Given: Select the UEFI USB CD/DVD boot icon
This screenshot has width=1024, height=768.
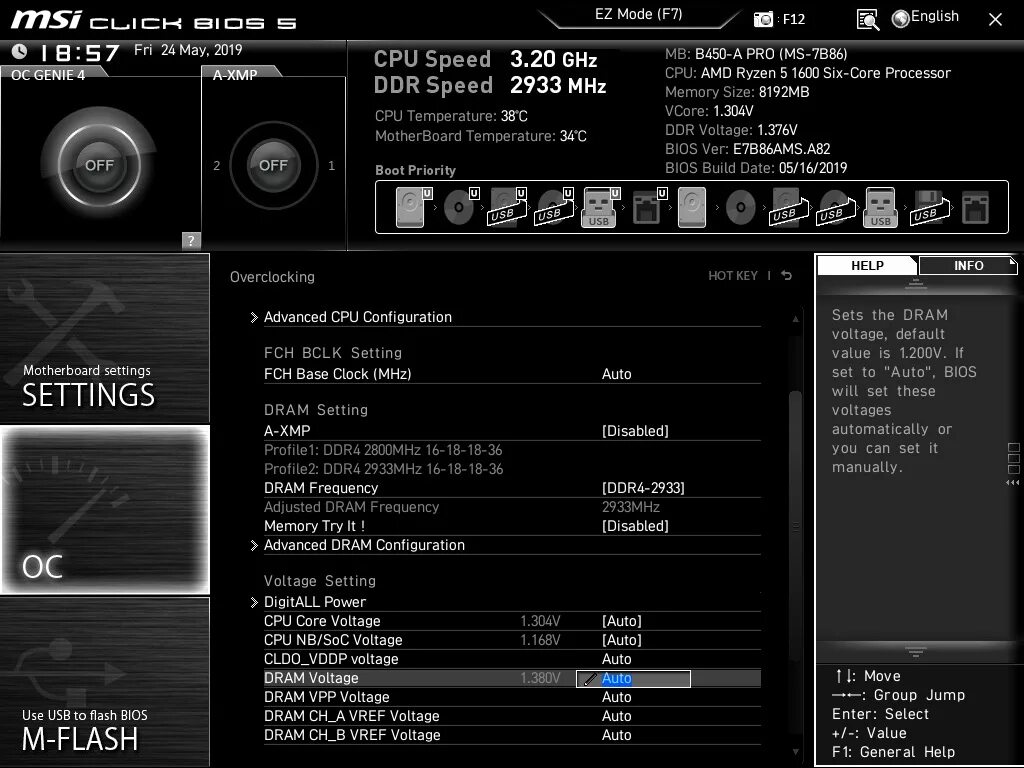Looking at the screenshot, I should pyautogui.click(x=554, y=207).
